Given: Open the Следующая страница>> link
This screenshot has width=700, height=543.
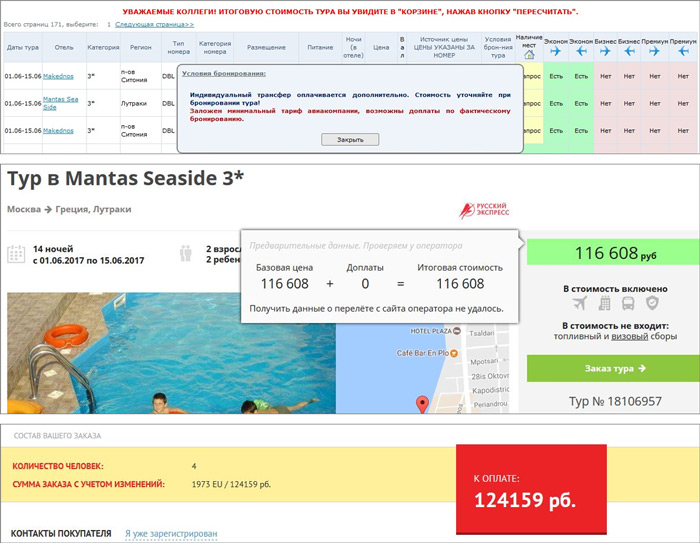Looking at the screenshot, I should point(154,25).
